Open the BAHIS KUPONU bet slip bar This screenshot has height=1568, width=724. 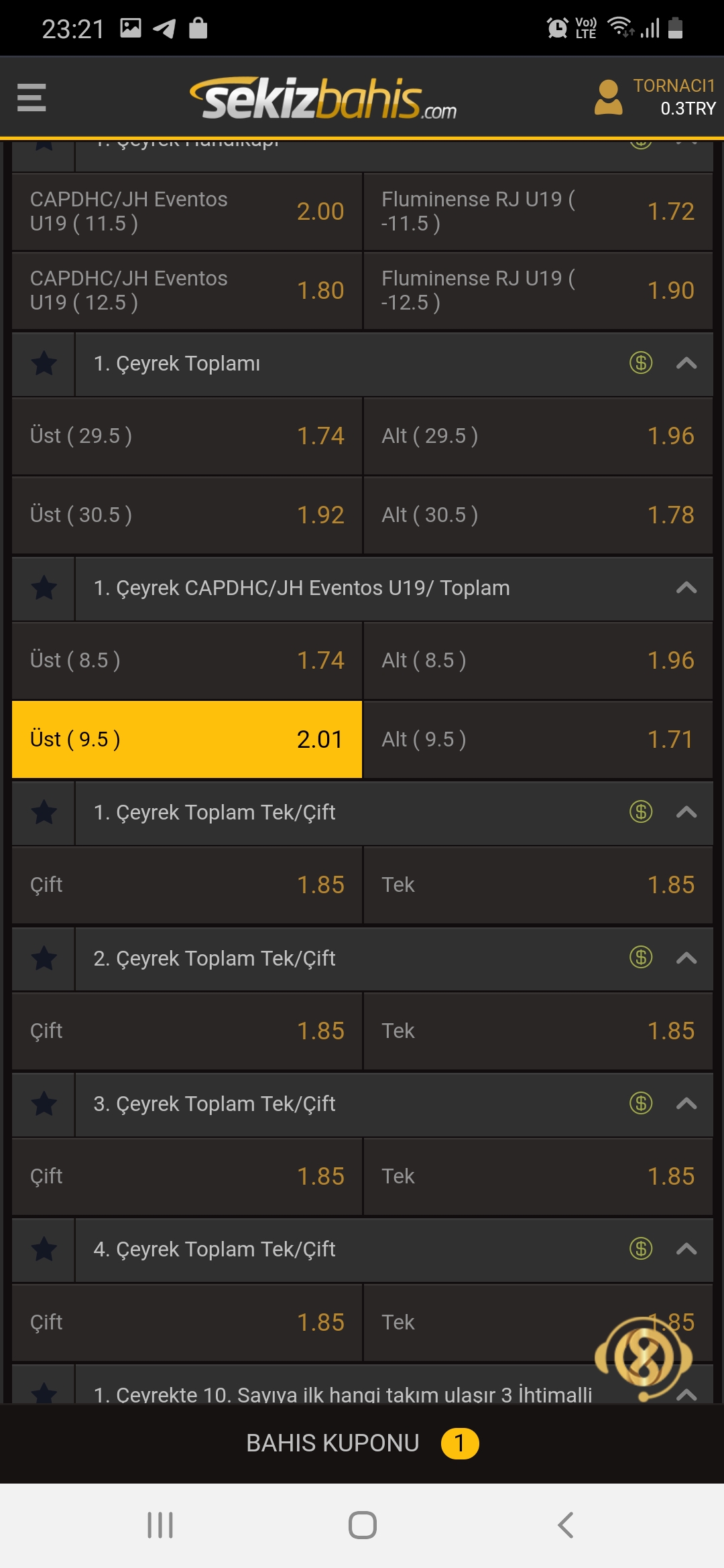click(x=362, y=1443)
